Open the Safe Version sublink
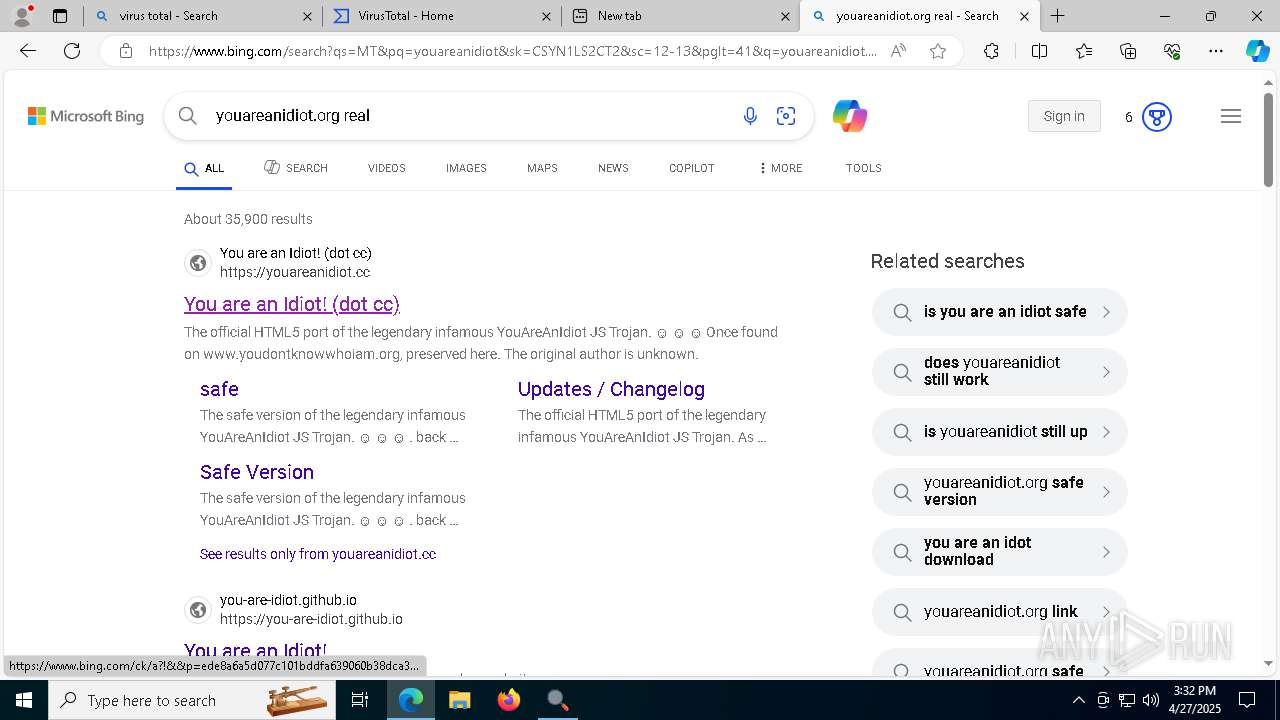 257,472
